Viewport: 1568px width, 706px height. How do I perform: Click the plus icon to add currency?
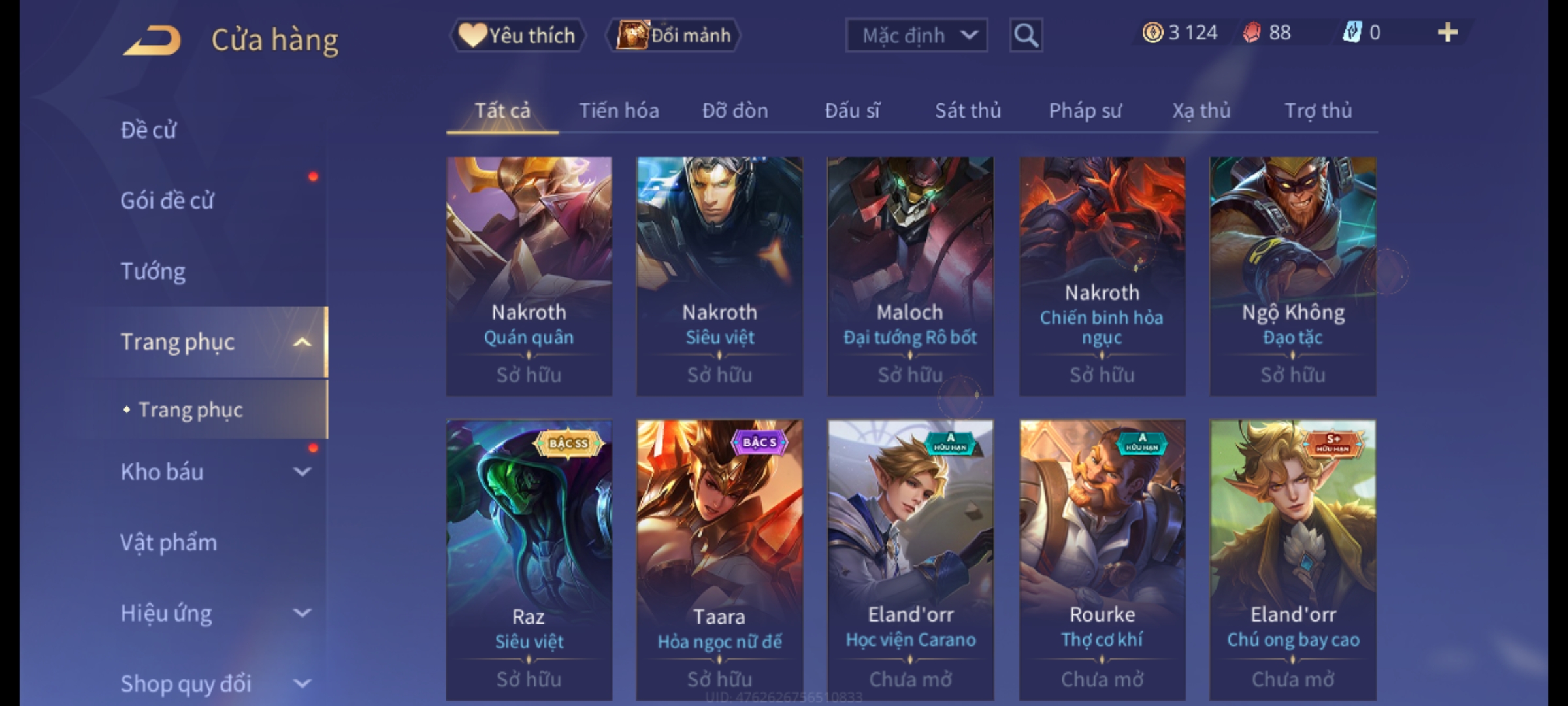click(1448, 33)
